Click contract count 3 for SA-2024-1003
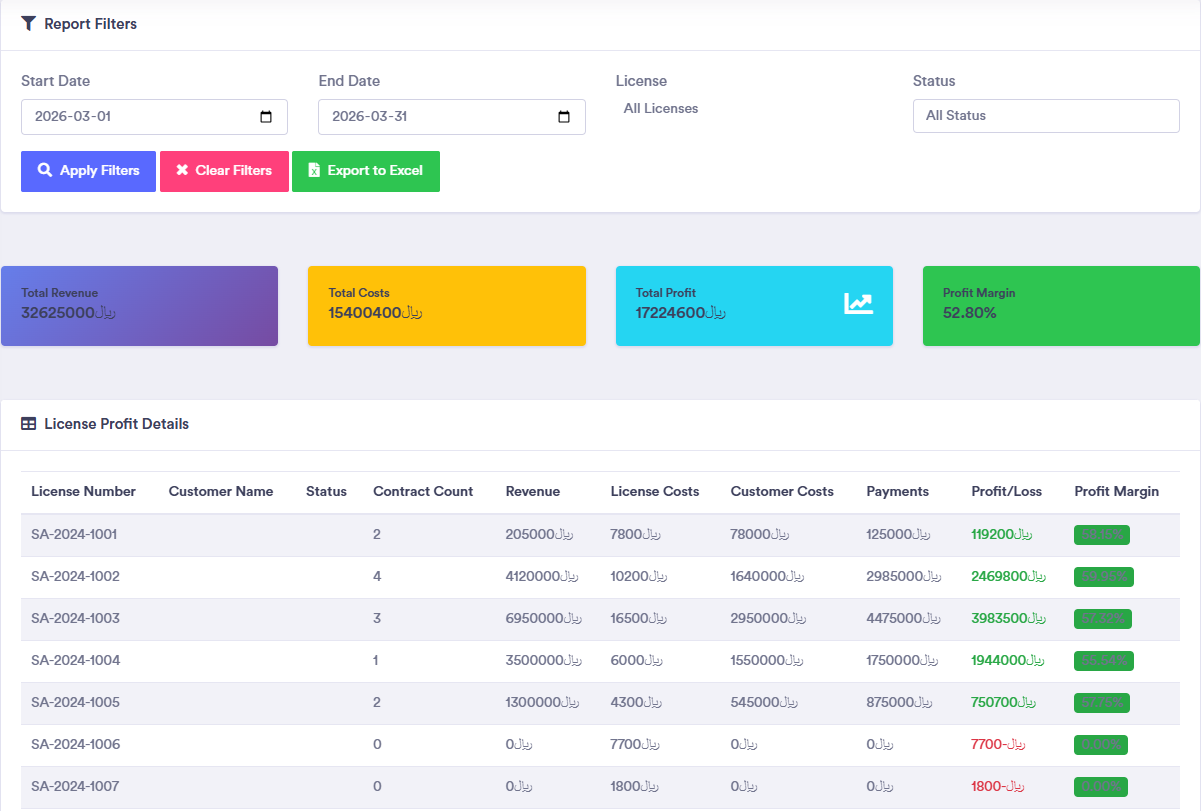The height and width of the screenshot is (811, 1201). coord(377,619)
